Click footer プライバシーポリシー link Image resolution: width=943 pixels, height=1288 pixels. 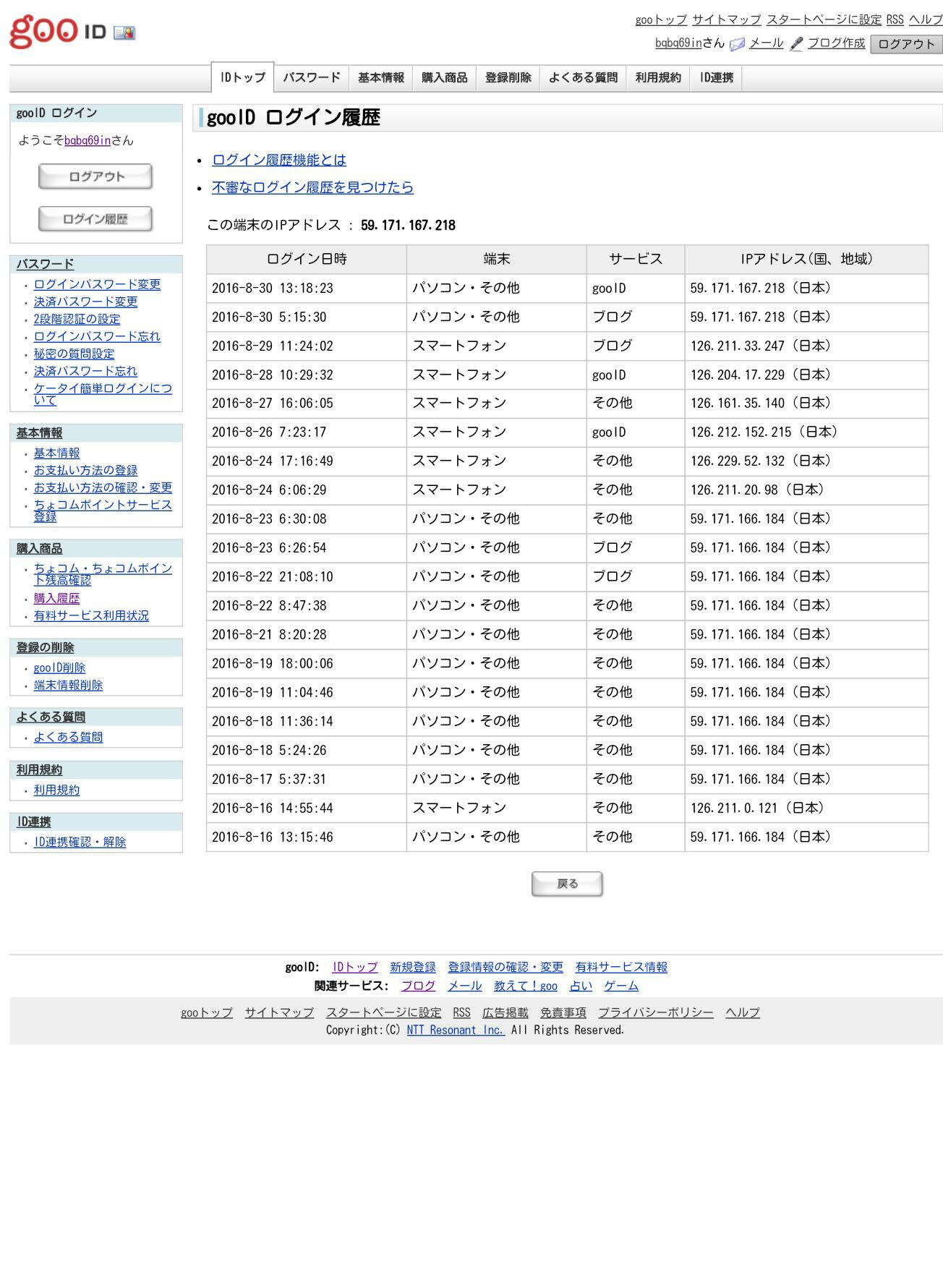[x=656, y=1012]
